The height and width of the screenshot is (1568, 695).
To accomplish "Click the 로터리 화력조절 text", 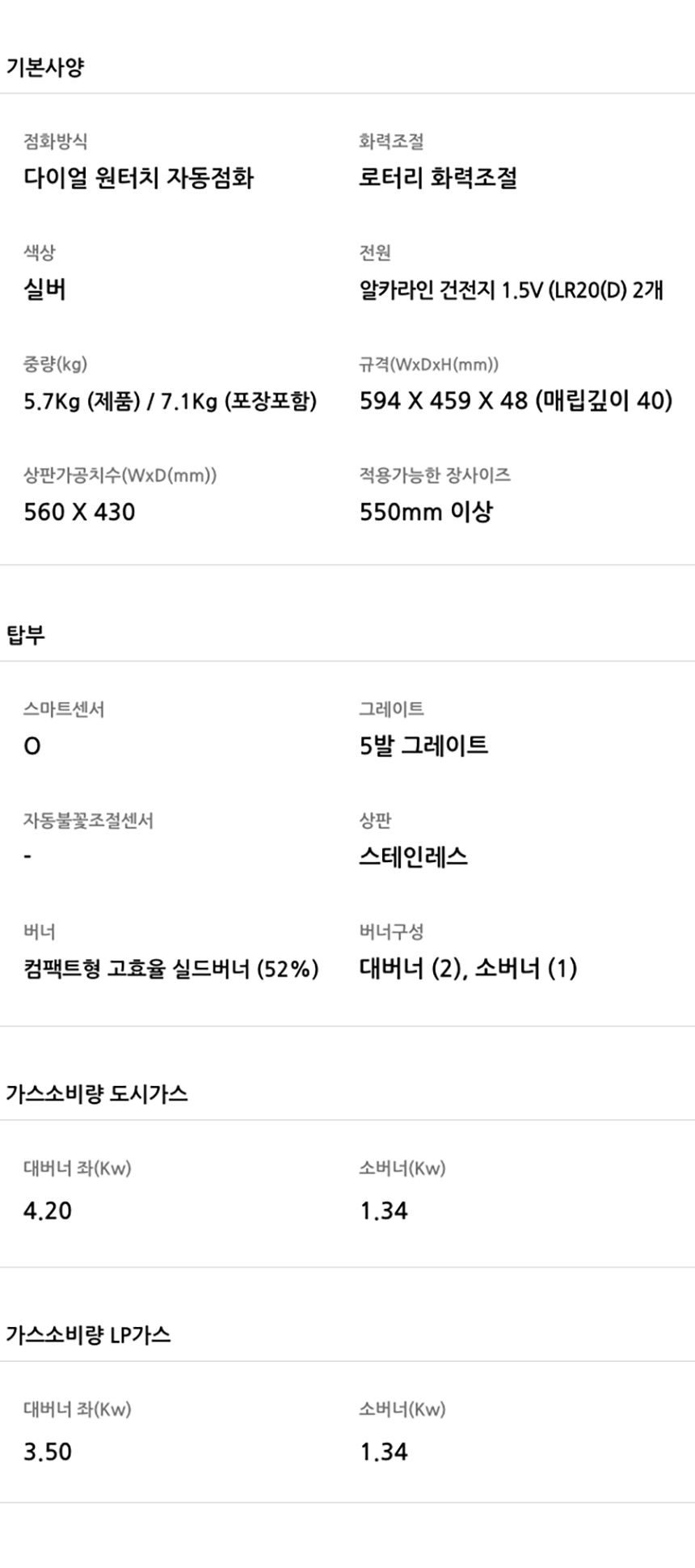I will click(x=438, y=178).
